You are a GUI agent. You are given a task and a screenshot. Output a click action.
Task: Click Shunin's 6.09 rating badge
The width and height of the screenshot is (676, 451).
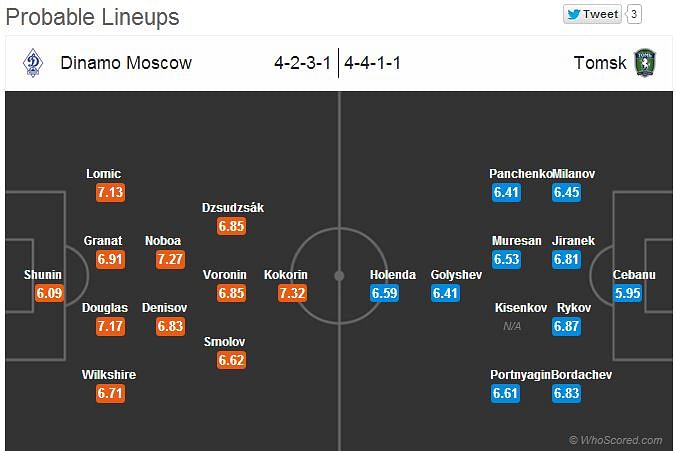pyautogui.click(x=49, y=293)
